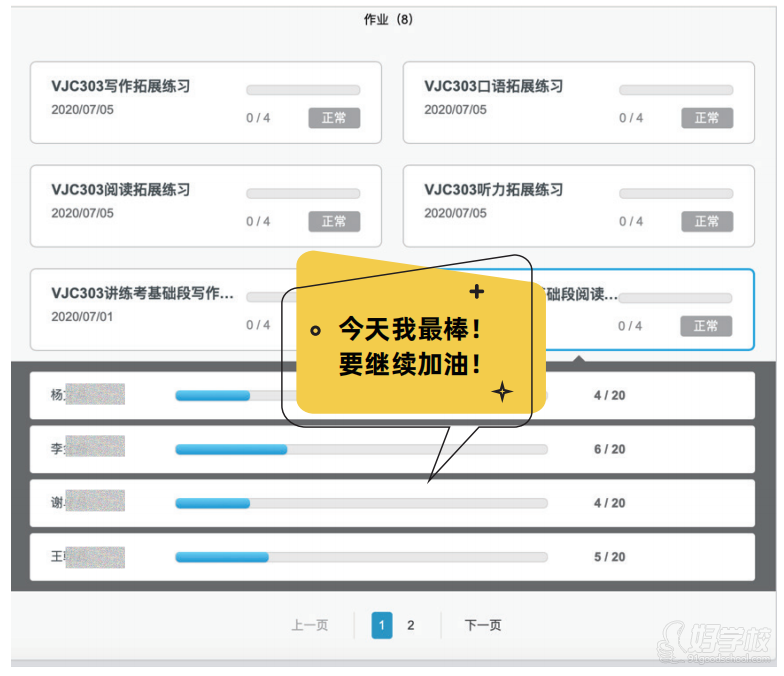
Task: Select VJC303听力拓展练习 homework title
Action: pos(493,190)
